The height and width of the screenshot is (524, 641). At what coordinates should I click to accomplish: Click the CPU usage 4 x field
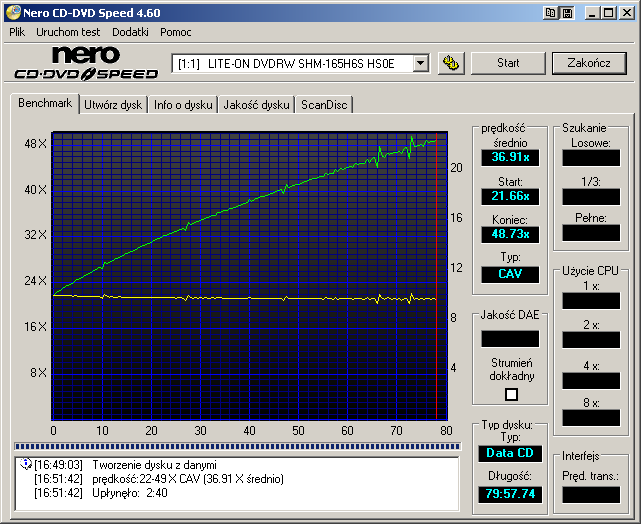pyautogui.click(x=591, y=381)
